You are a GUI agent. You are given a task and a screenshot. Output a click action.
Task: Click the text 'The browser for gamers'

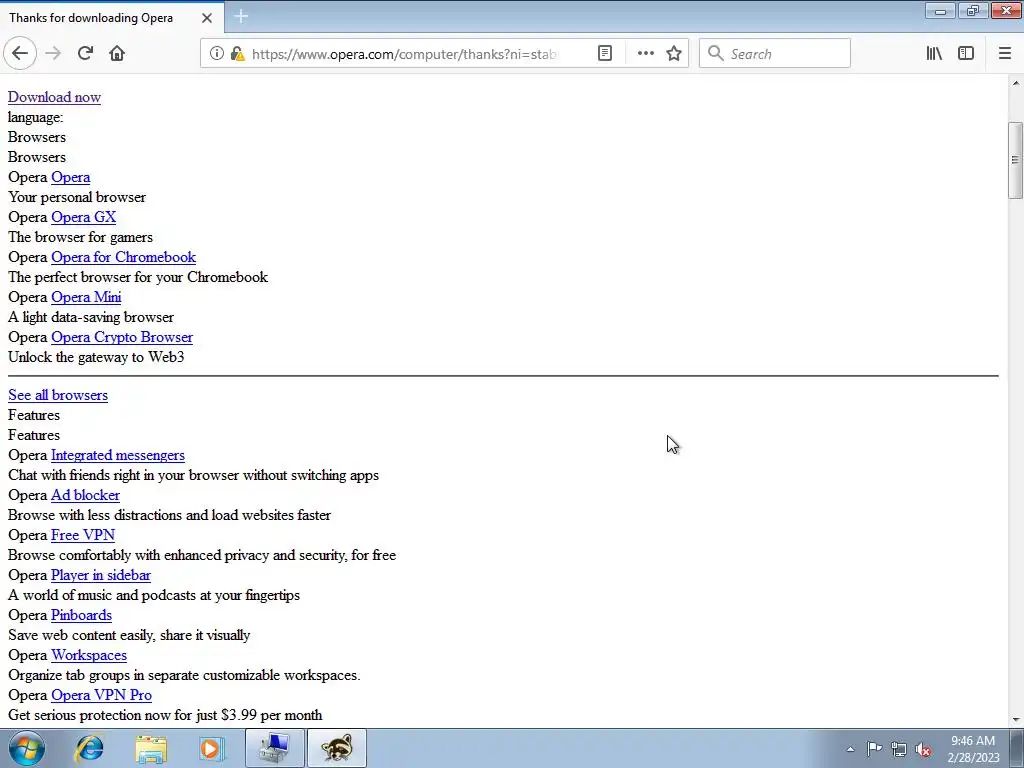(x=80, y=237)
